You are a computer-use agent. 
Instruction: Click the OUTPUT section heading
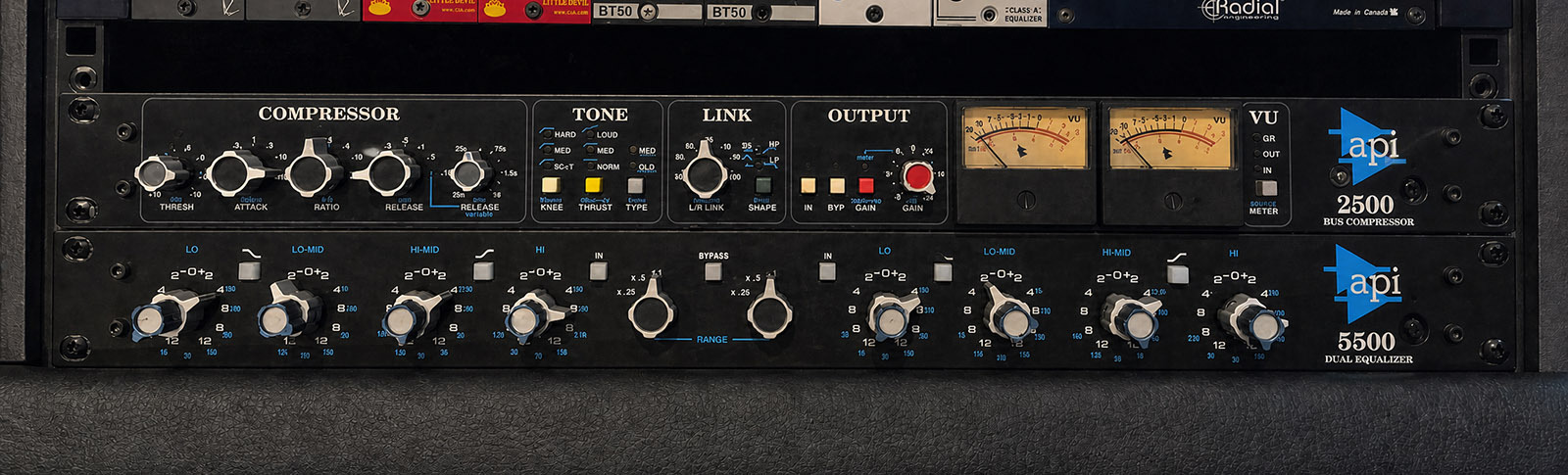coord(868,116)
